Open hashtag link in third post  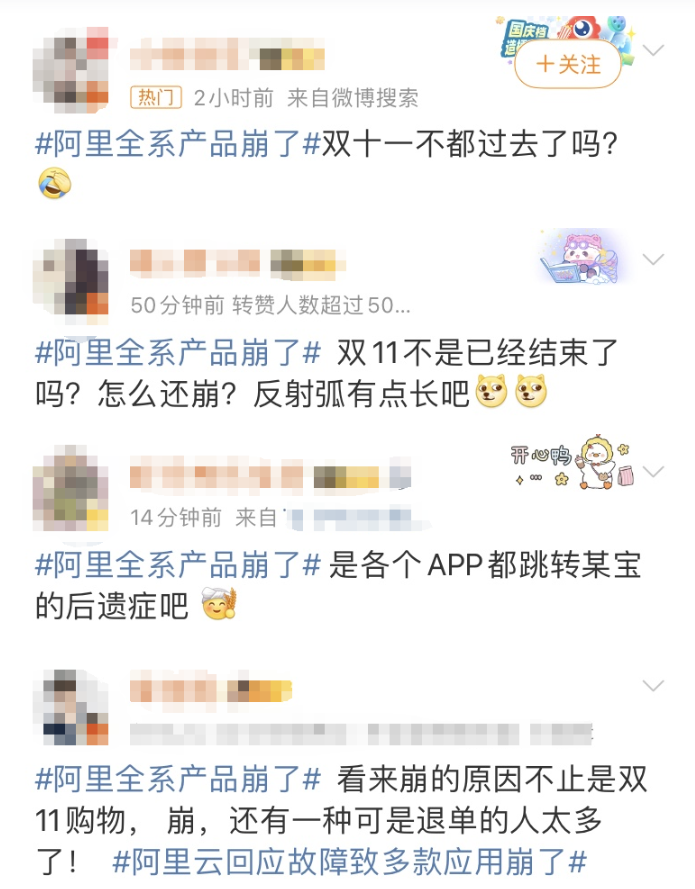click(179, 565)
